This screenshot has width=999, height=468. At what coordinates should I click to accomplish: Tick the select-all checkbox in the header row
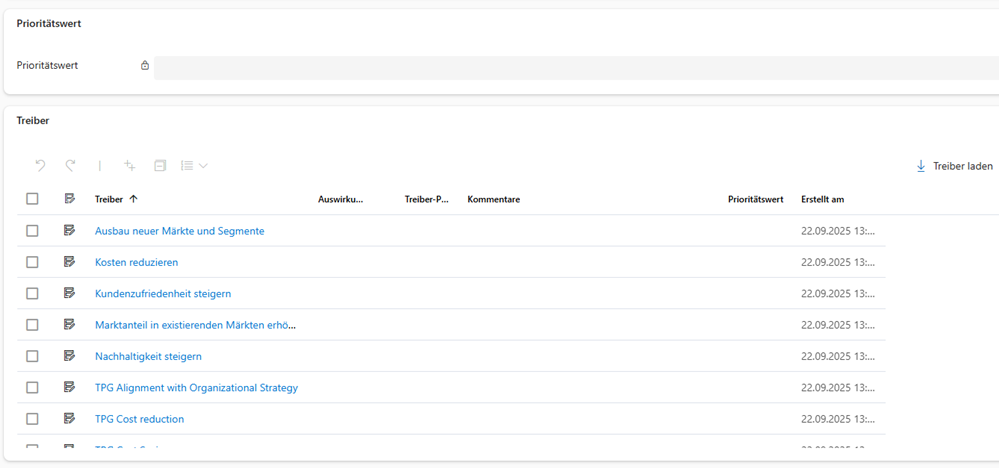[x=32, y=199]
